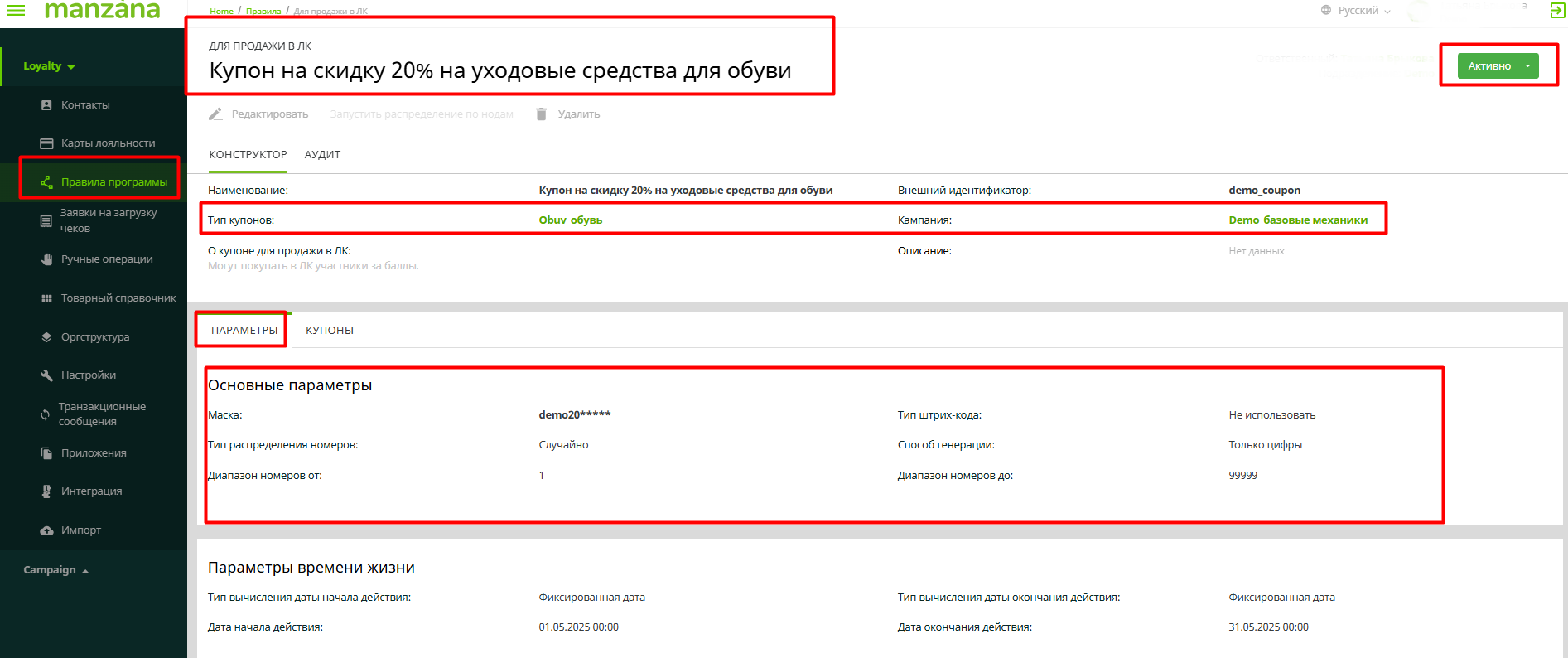Click the Ручные операции hand icon
The height and width of the screenshot is (658, 1568).
[x=46, y=259]
